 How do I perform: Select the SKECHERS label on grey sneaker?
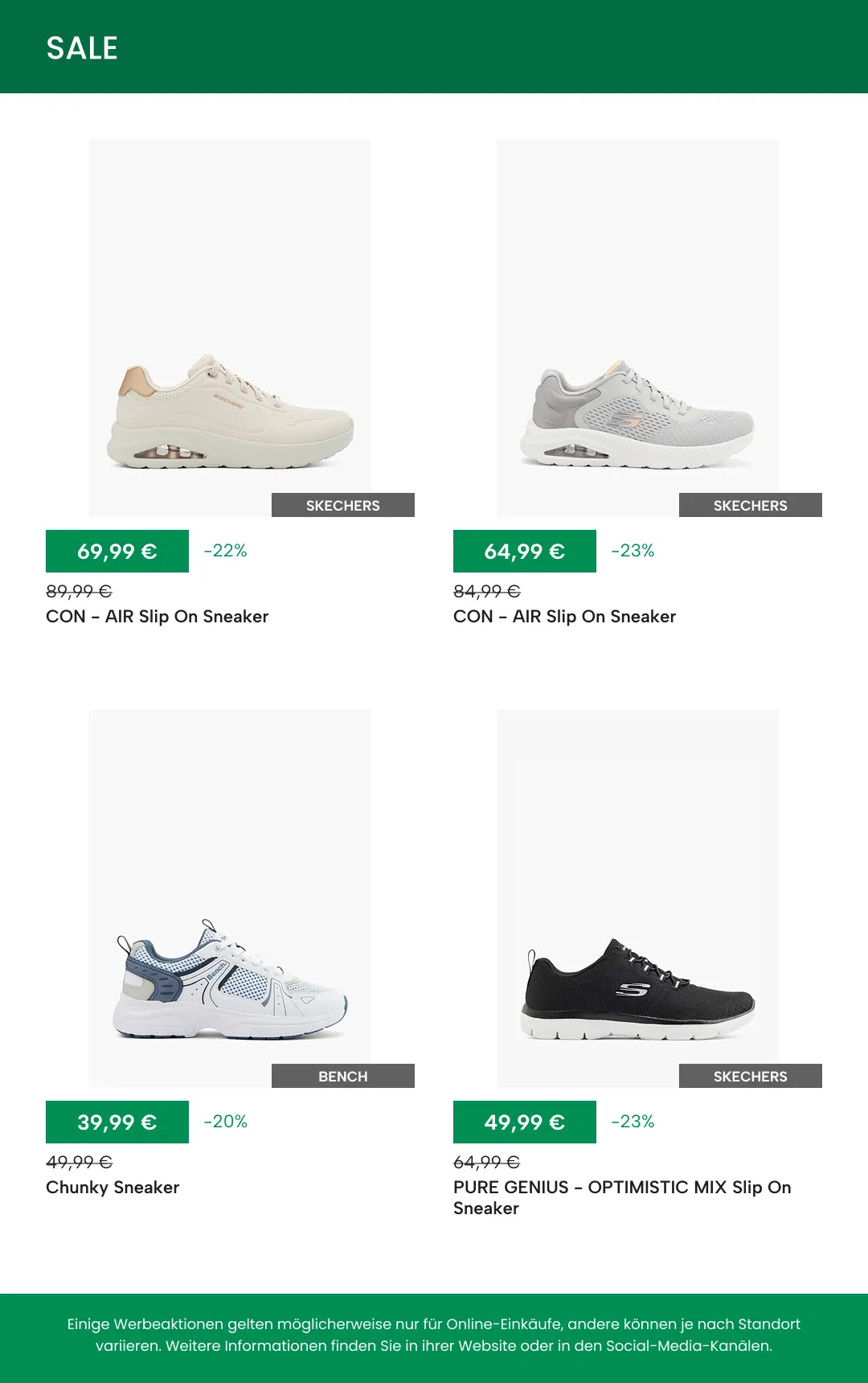(x=751, y=505)
